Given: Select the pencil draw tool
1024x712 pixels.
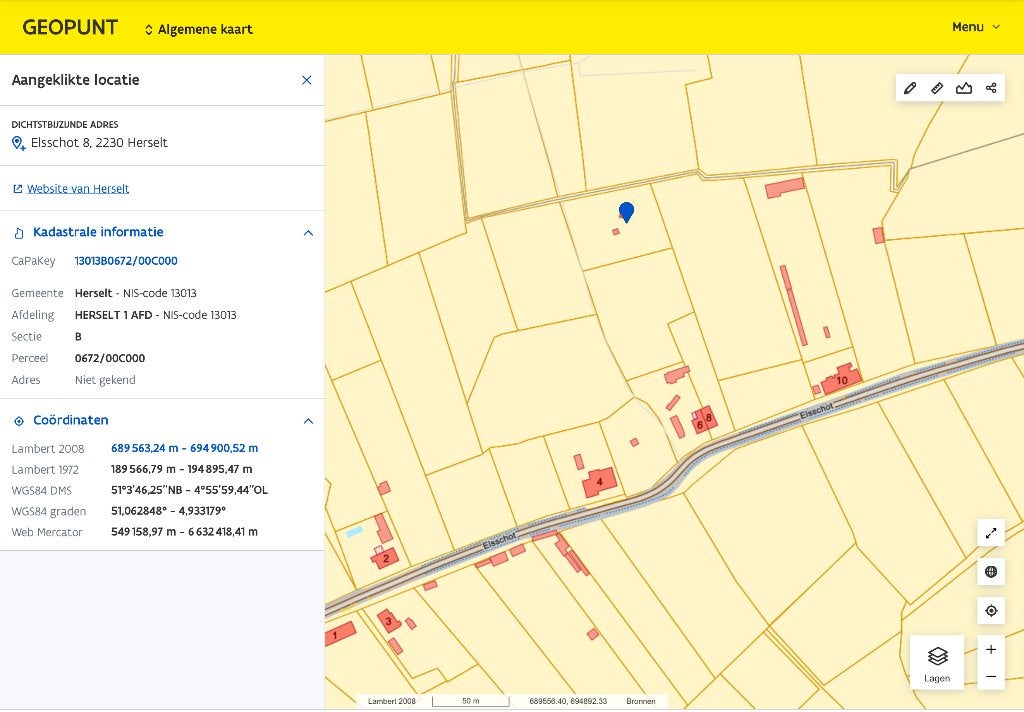Looking at the screenshot, I should (x=910, y=88).
